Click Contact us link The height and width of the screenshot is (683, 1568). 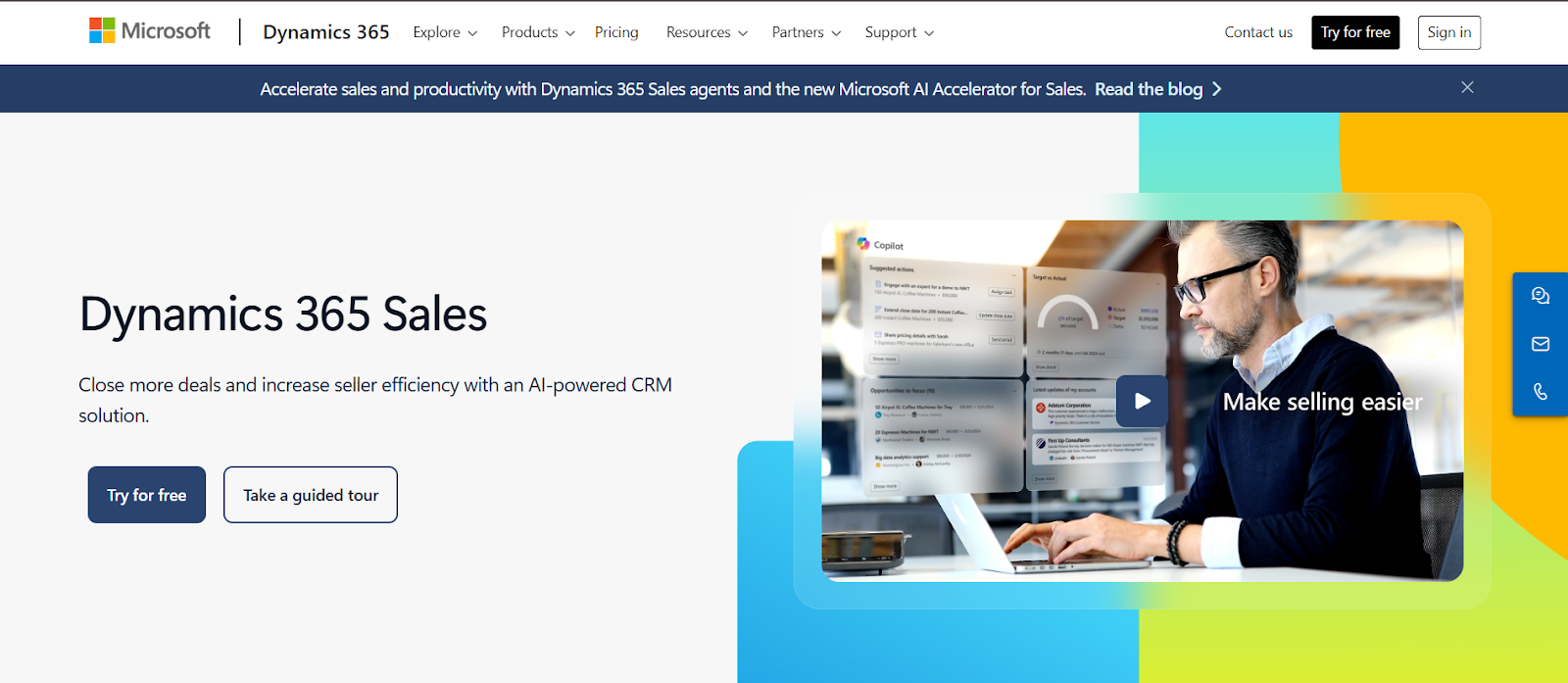point(1258,32)
